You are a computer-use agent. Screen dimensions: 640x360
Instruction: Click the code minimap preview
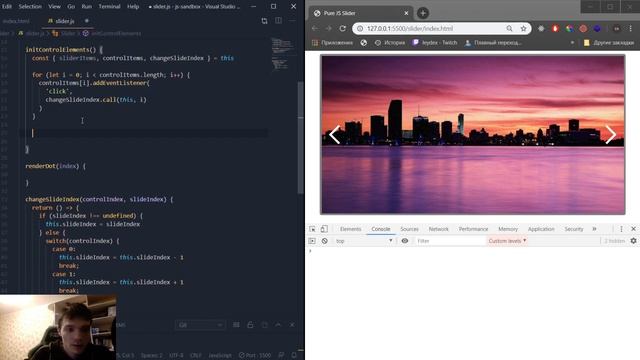(282, 55)
